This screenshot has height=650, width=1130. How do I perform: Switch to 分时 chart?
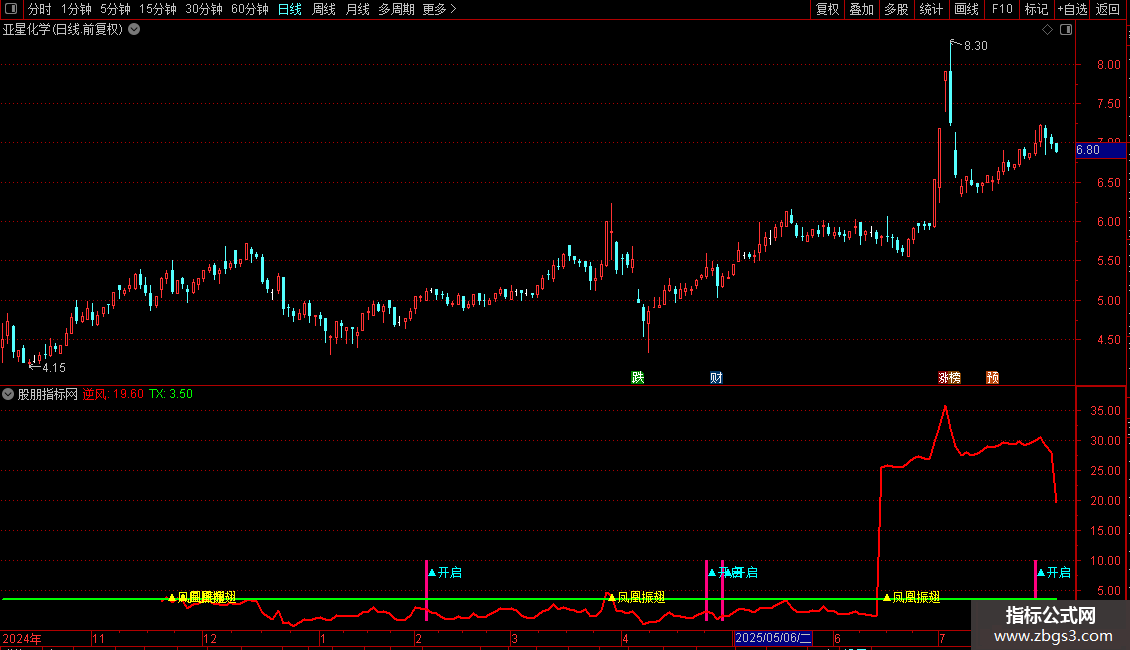pos(40,9)
